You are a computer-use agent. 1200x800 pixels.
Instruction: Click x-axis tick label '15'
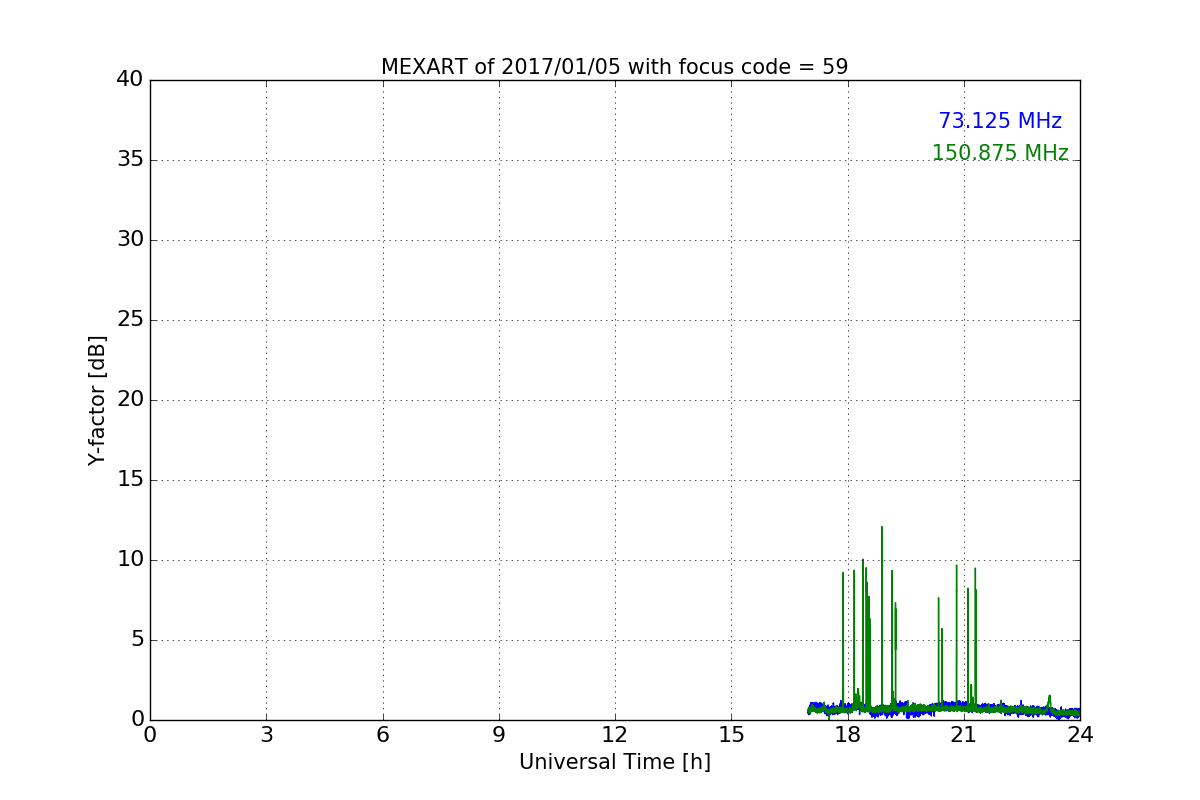731,735
